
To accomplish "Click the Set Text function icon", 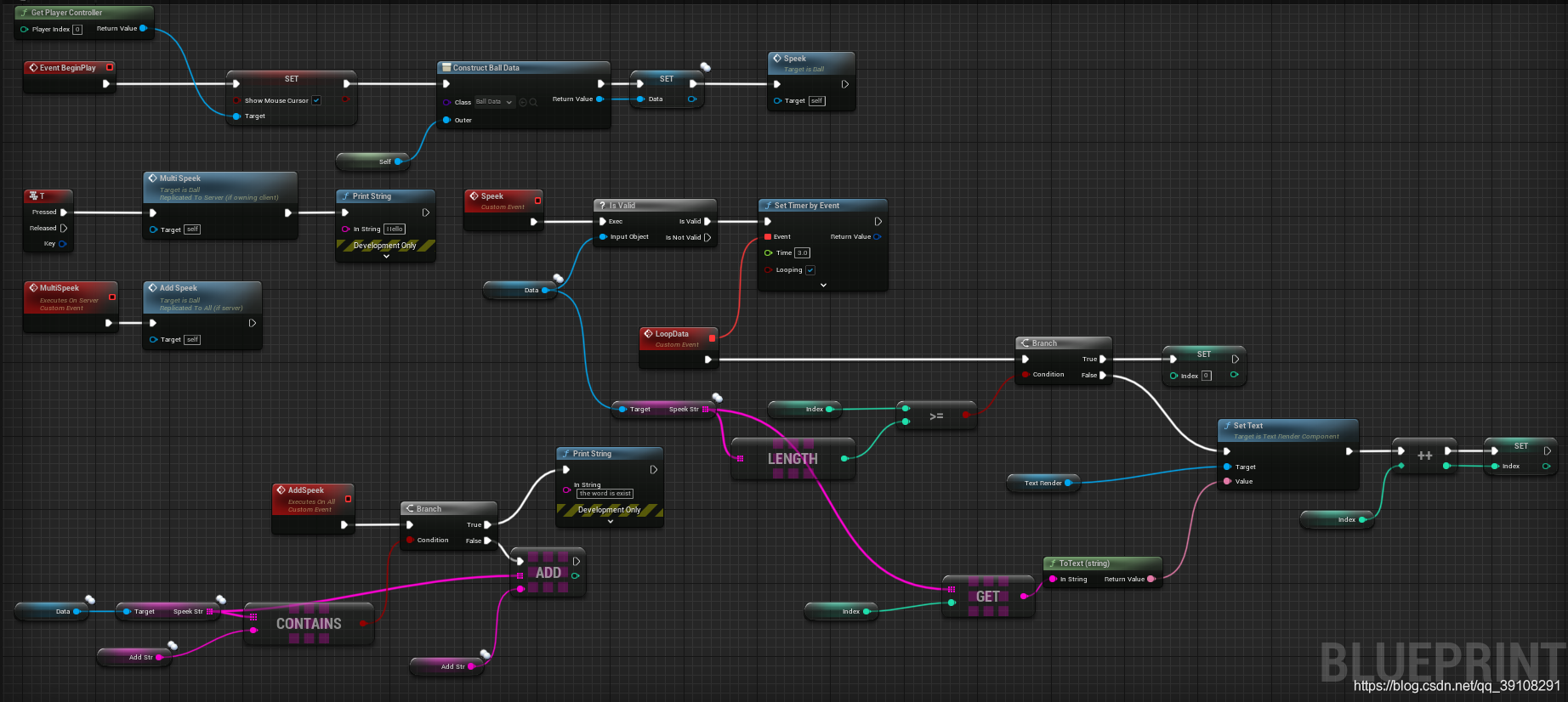I will (x=1227, y=426).
